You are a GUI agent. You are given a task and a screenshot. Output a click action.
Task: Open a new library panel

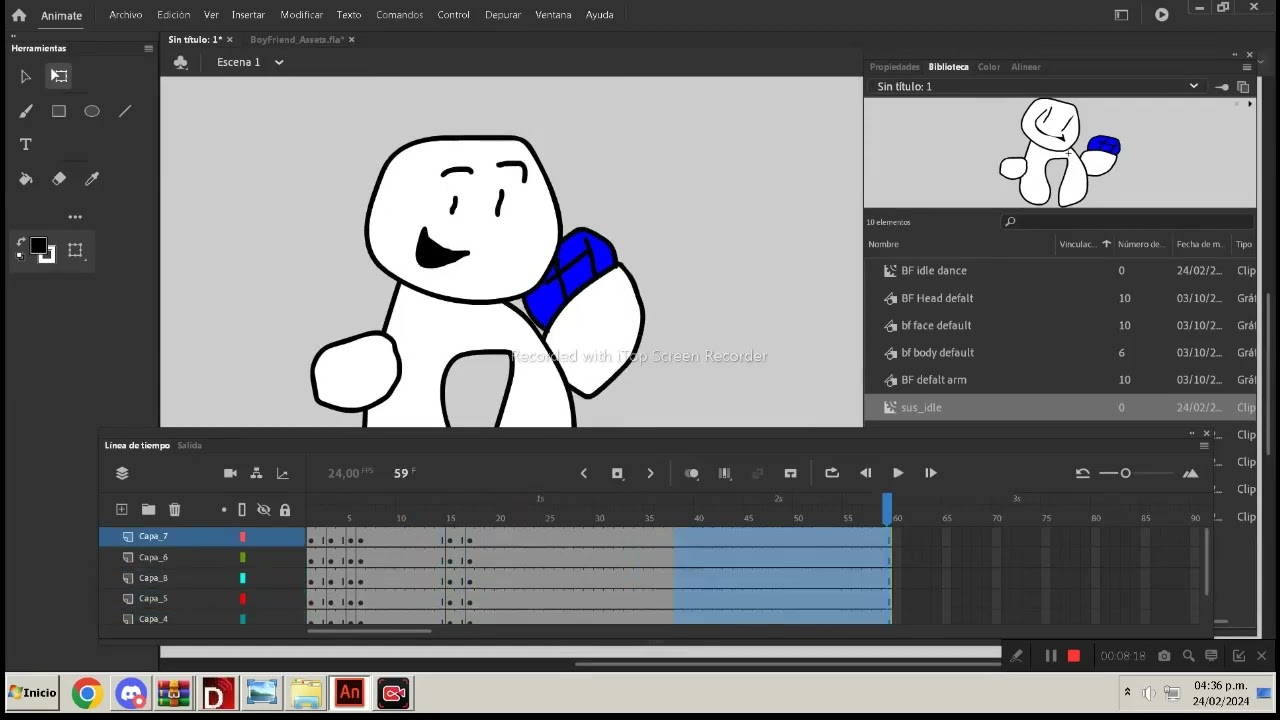pyautogui.click(x=1243, y=87)
